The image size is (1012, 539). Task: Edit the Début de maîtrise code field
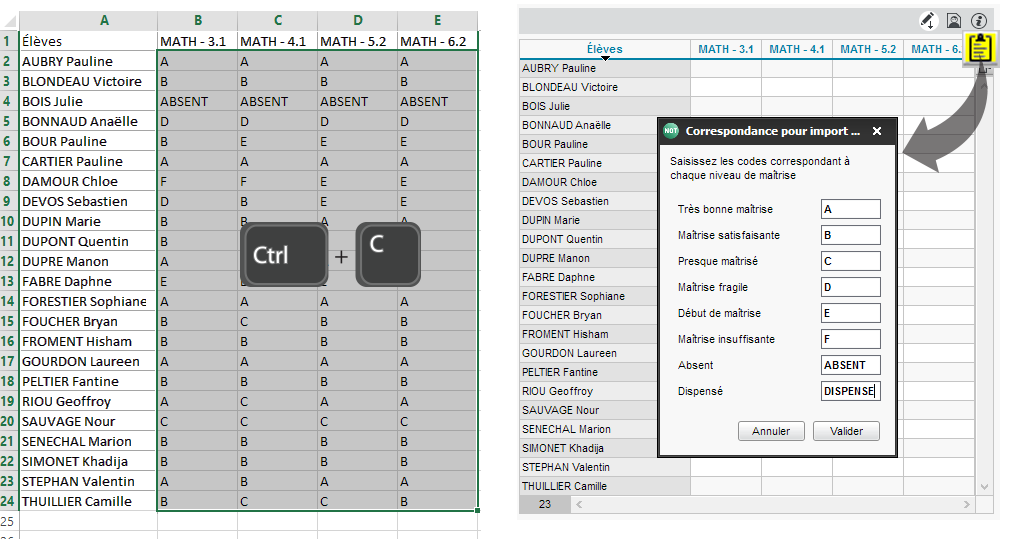click(x=851, y=313)
